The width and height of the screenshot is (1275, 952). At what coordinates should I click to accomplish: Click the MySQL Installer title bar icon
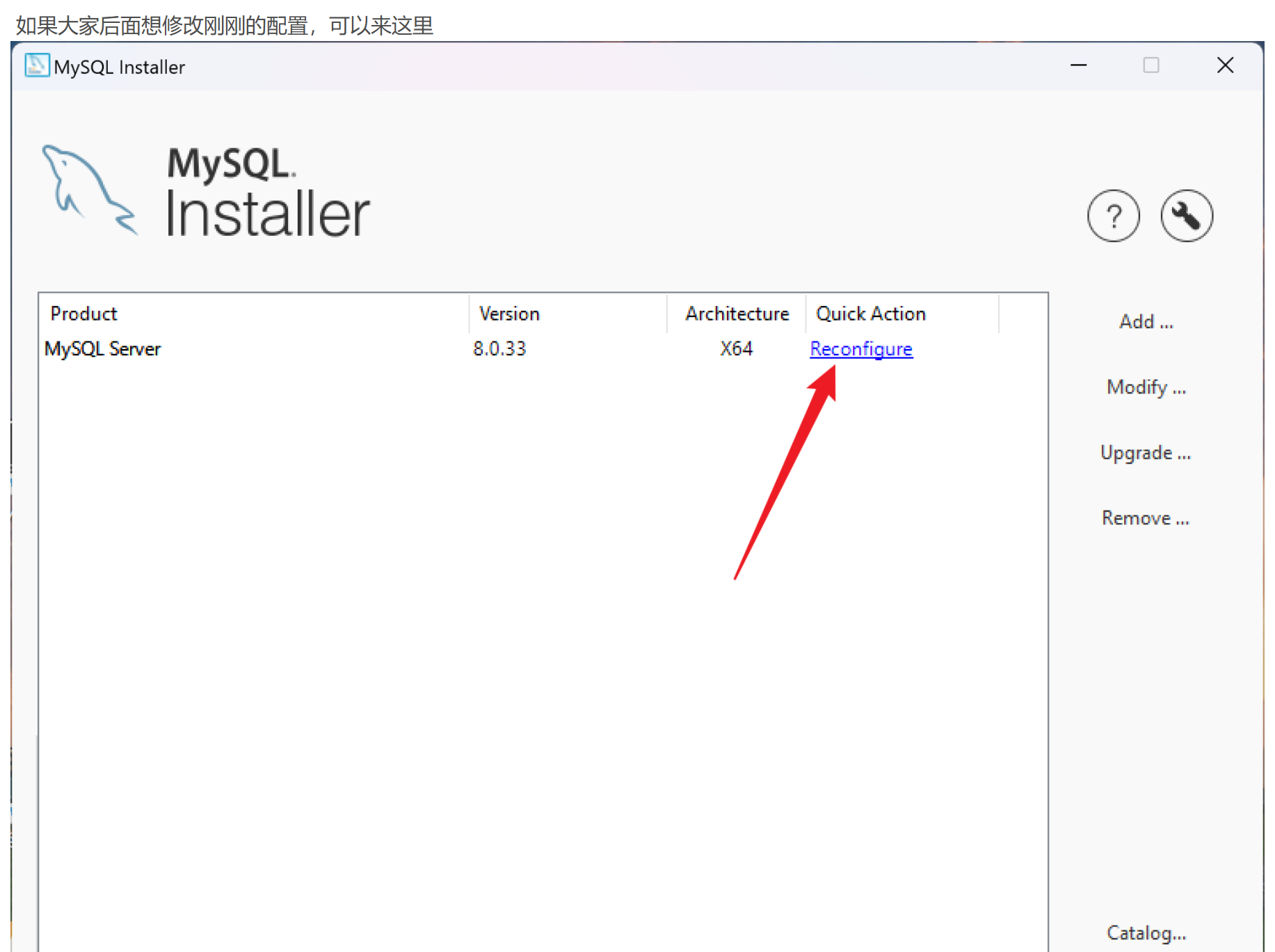pos(37,65)
